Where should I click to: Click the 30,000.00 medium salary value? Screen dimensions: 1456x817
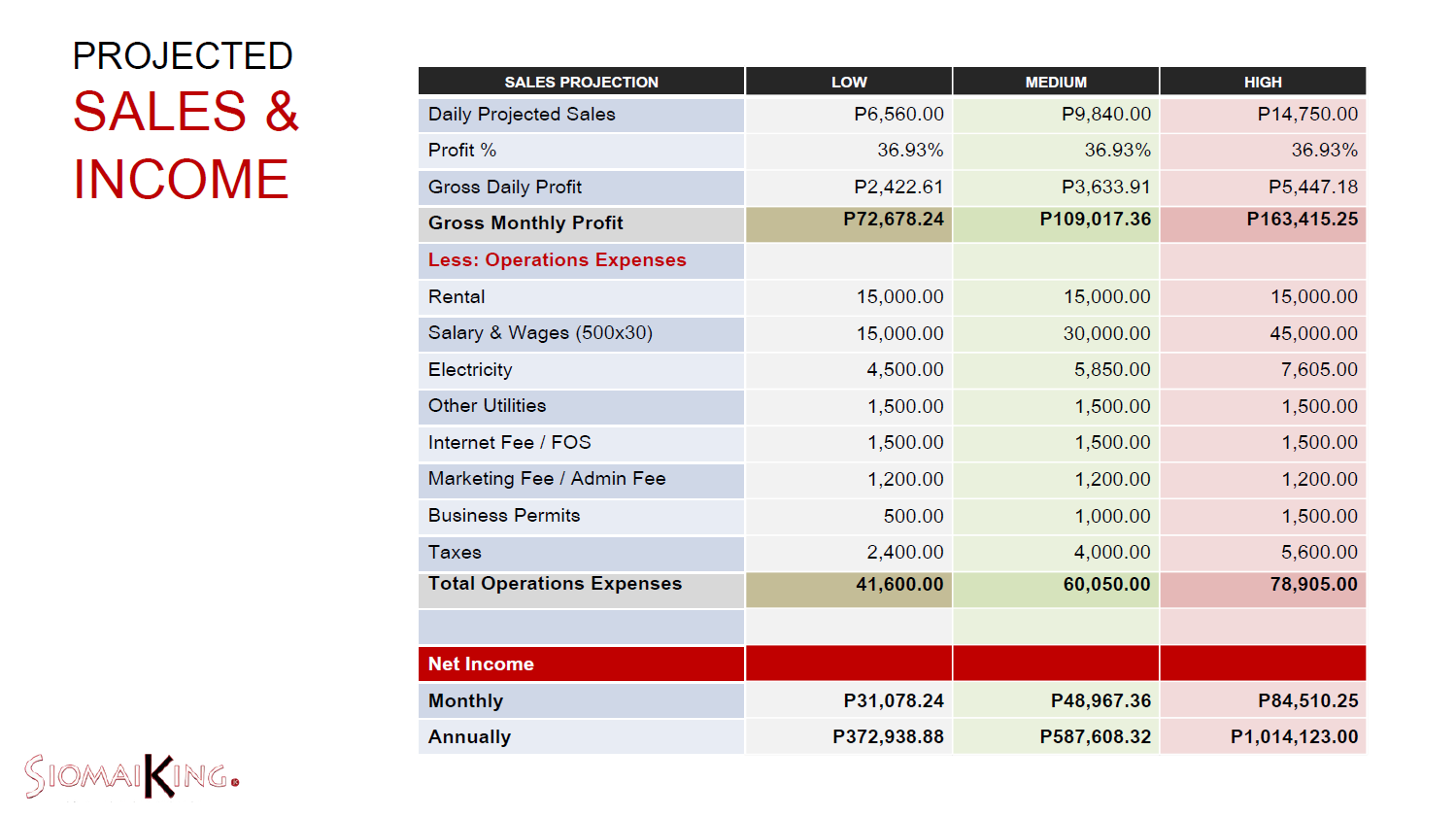pos(1106,334)
